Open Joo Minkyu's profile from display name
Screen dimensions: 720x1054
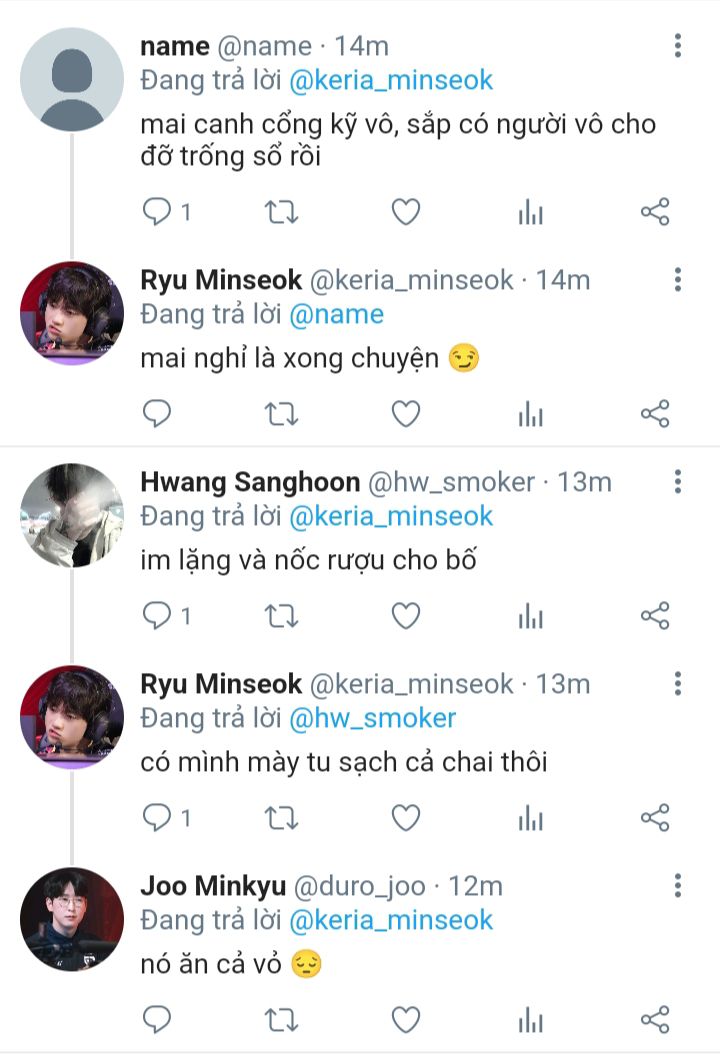(213, 886)
